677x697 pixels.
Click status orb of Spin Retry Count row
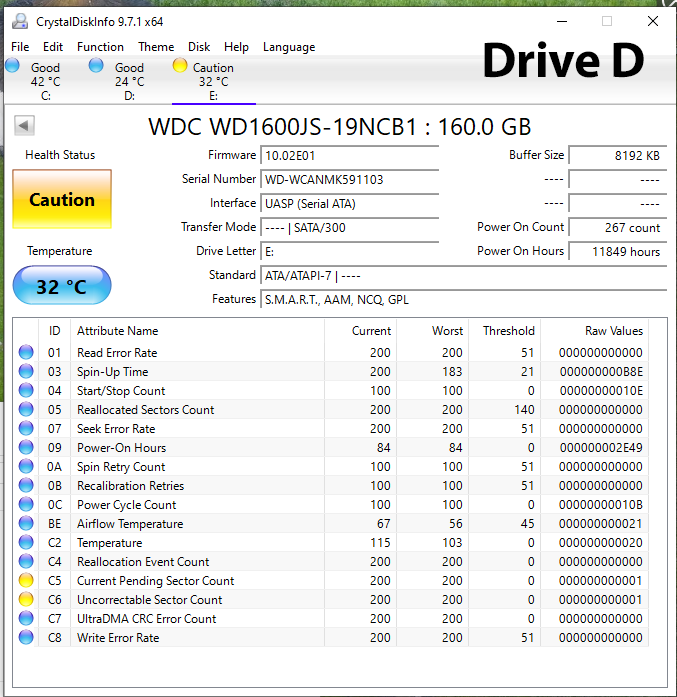(x=26, y=466)
